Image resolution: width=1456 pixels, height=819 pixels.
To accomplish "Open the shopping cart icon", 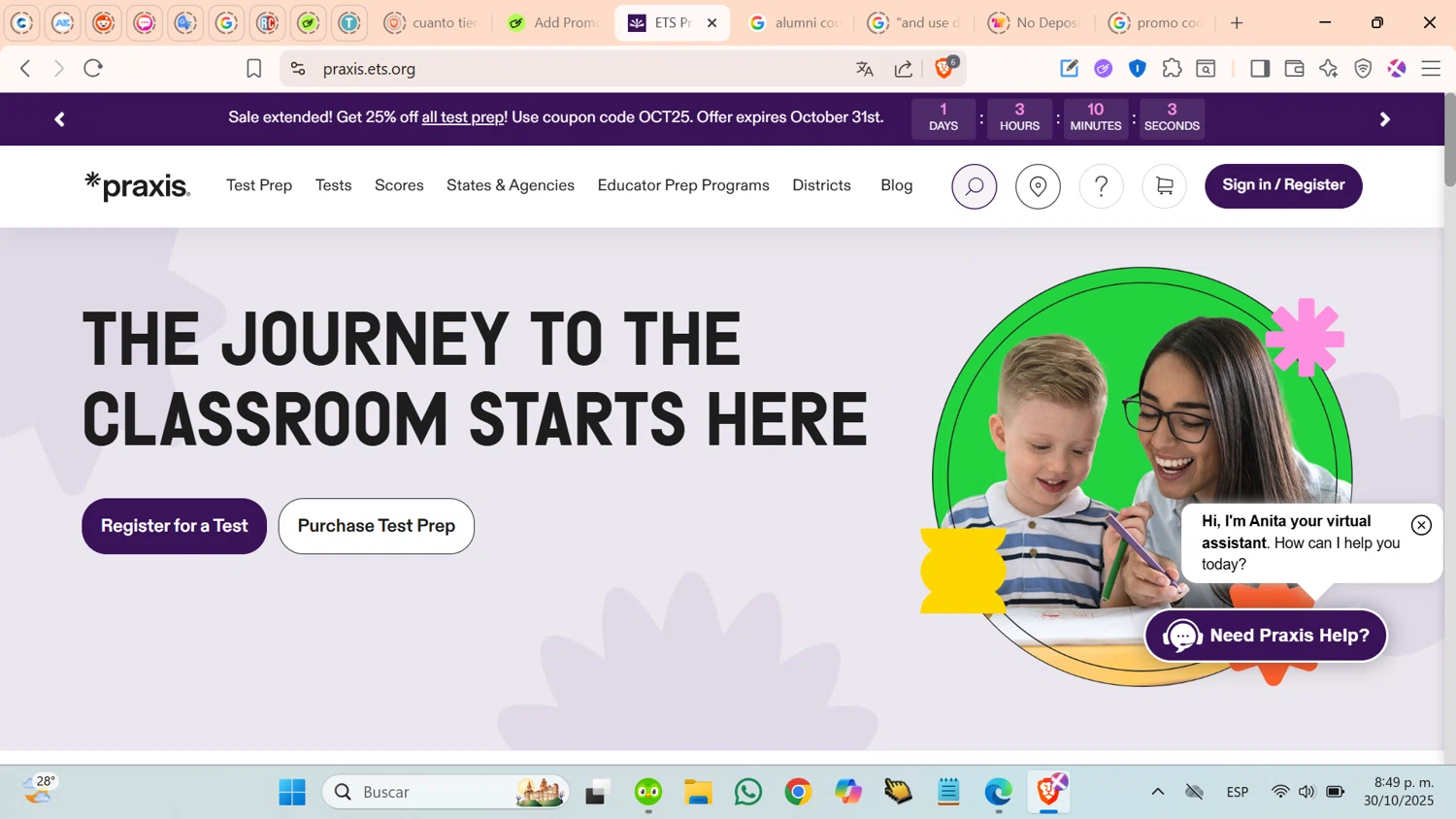I will 1165,186.
